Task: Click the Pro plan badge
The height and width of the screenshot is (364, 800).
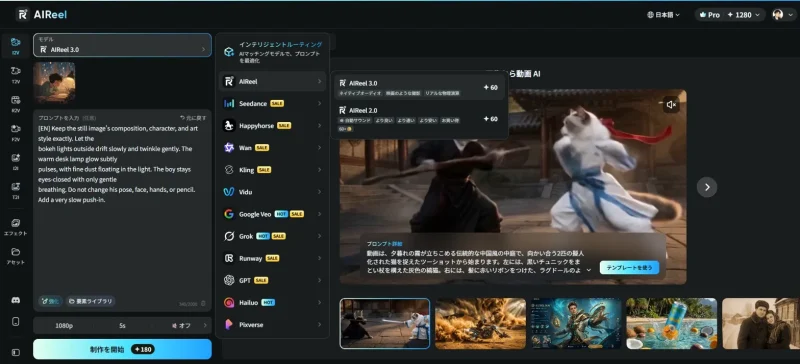Action: point(710,15)
